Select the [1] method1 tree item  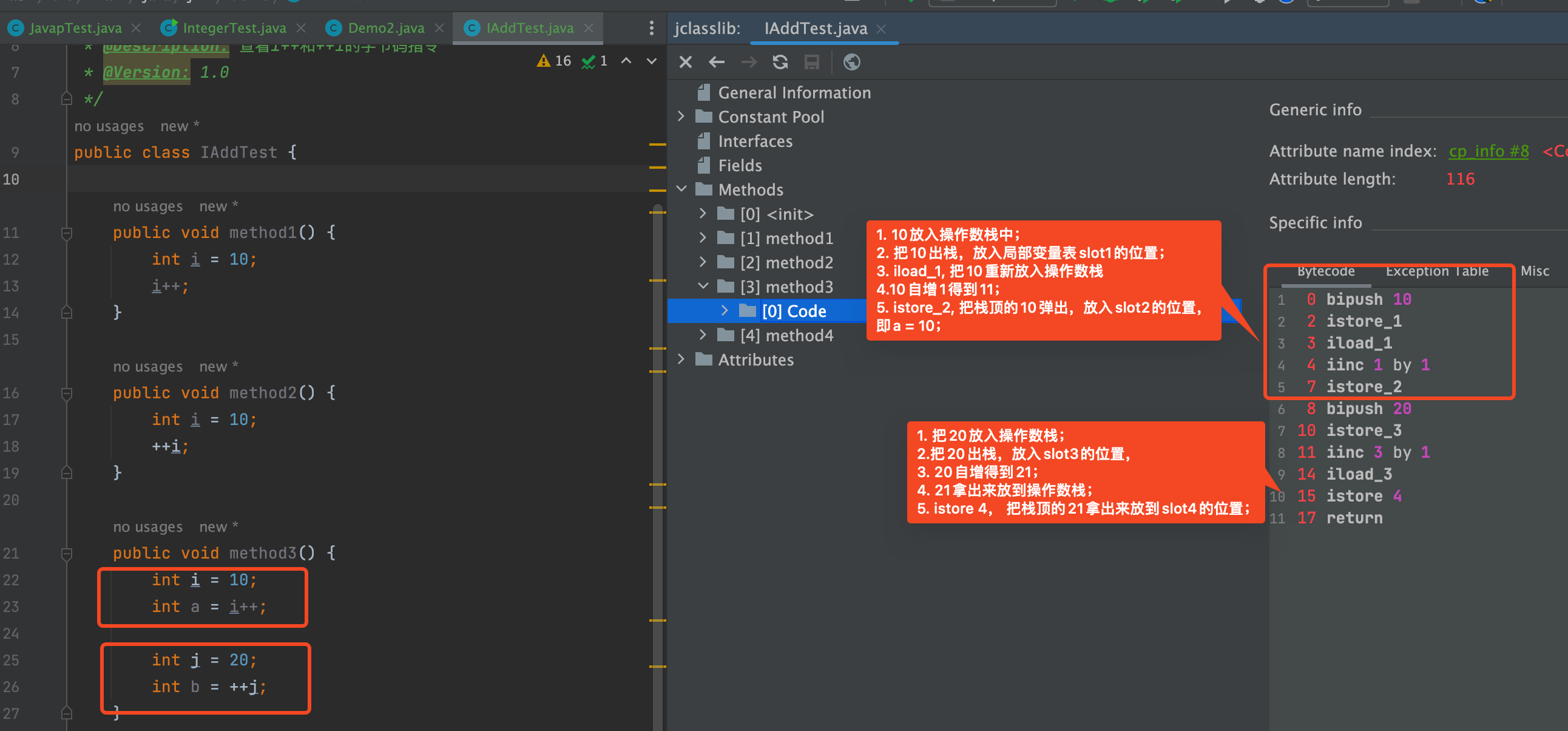pyautogui.click(x=786, y=238)
